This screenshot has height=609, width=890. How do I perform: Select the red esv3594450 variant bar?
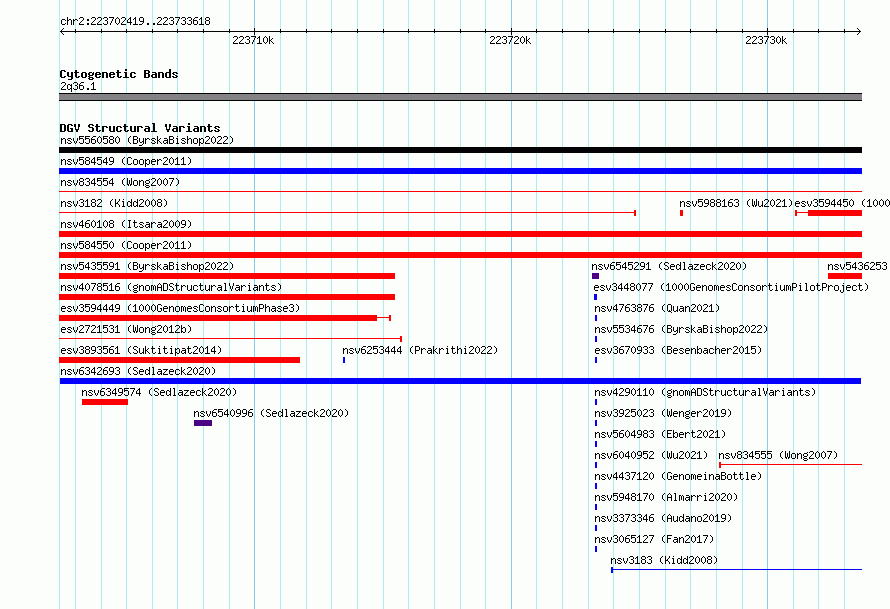coord(829,213)
